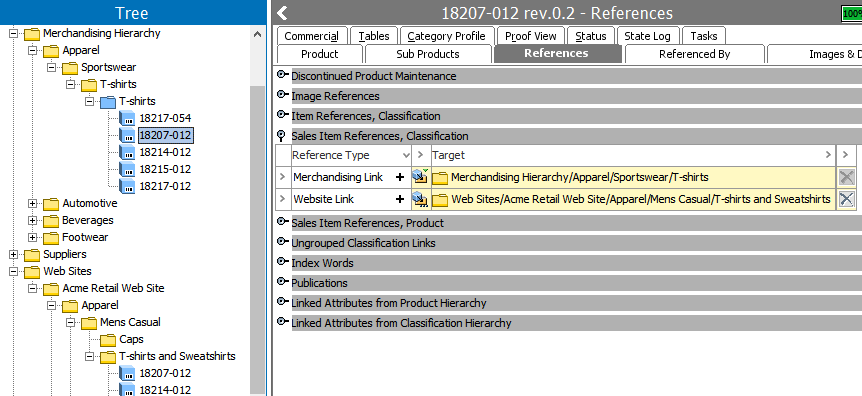Collapse Sales Item References, Classification section
This screenshot has height=396, width=862.
281,135
